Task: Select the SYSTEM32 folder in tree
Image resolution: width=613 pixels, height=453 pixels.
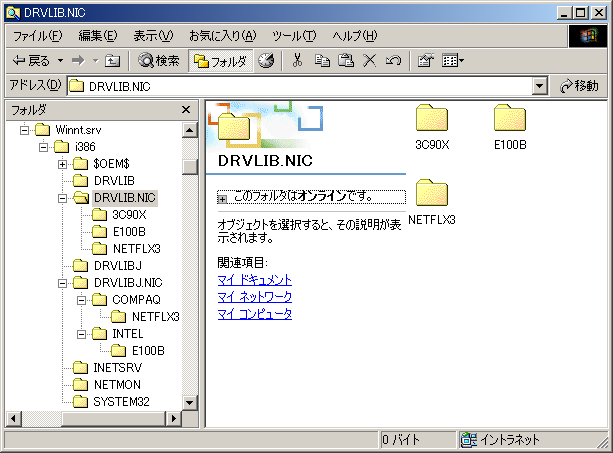Action: 121,402
